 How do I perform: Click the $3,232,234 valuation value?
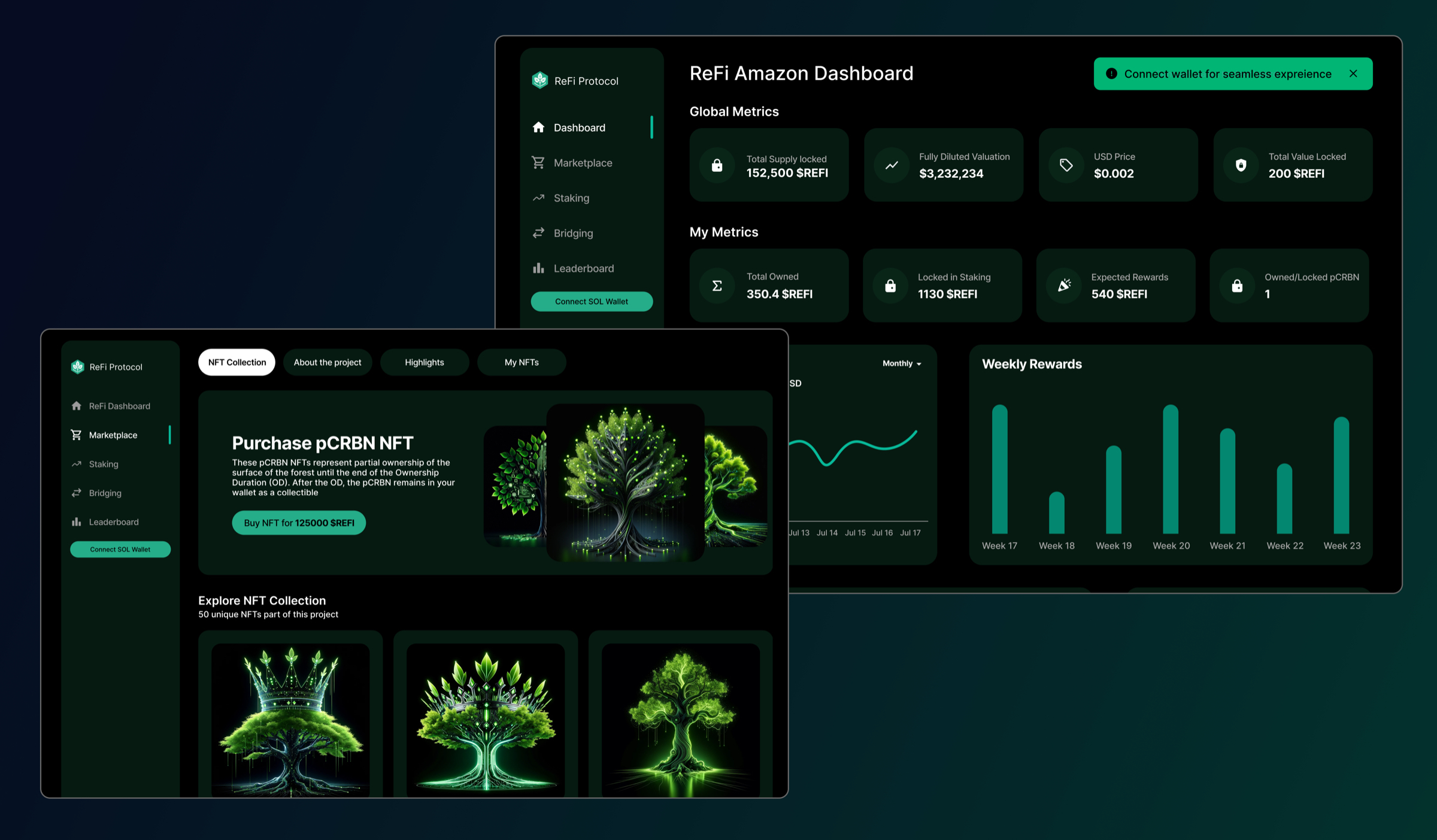pyautogui.click(x=951, y=174)
